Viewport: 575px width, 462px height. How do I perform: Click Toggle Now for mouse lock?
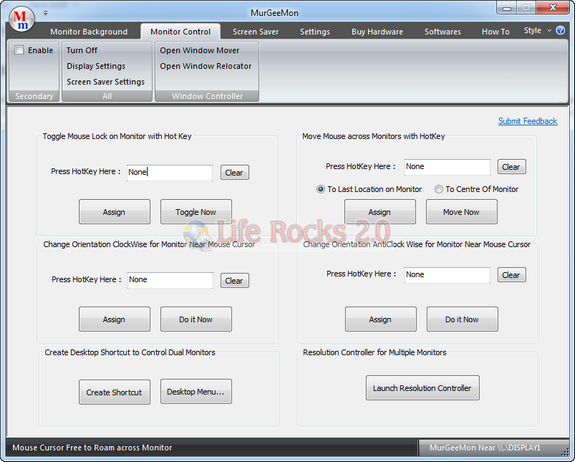[196, 212]
